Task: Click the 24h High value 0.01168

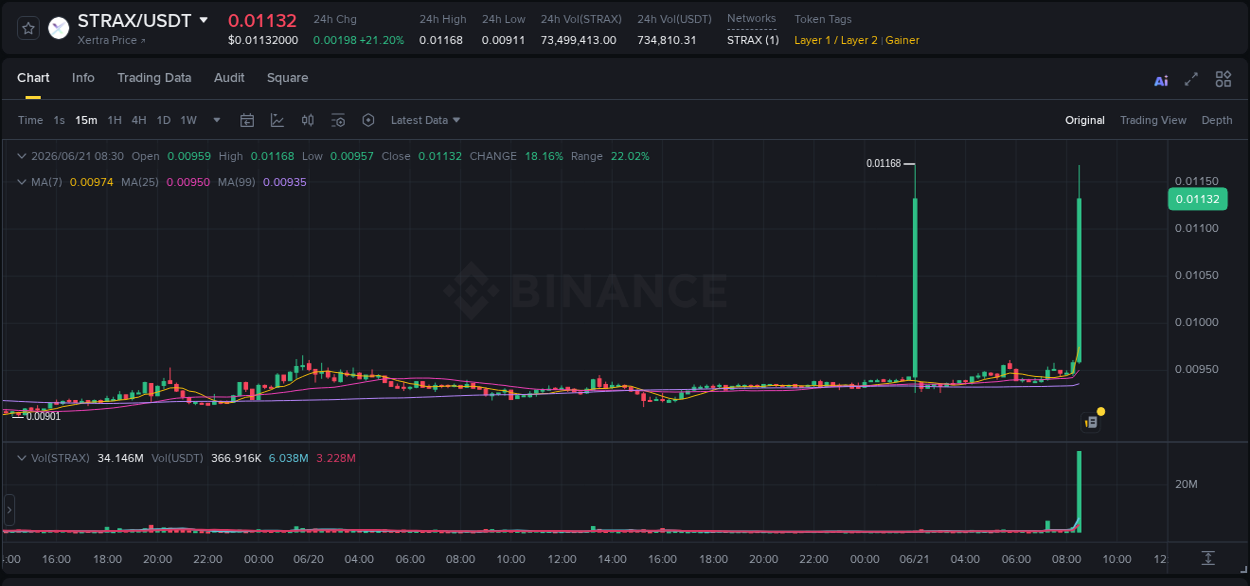Action: click(441, 40)
